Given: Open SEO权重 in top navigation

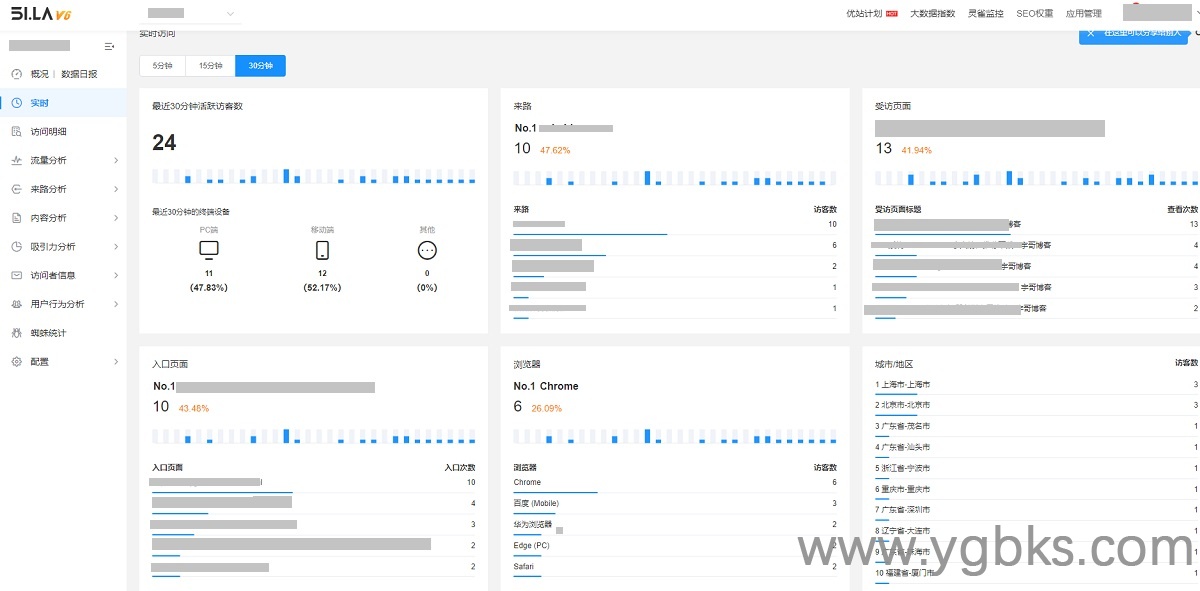Looking at the screenshot, I should click(x=1034, y=14).
